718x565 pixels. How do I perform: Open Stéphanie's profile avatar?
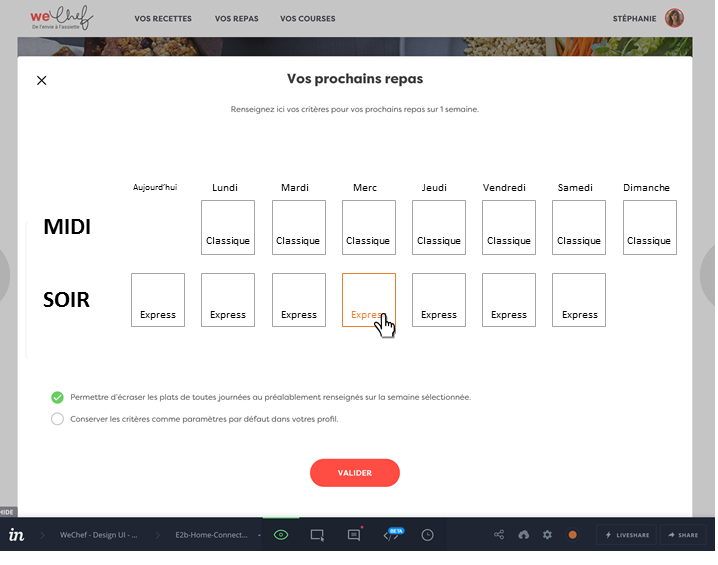tap(674, 18)
